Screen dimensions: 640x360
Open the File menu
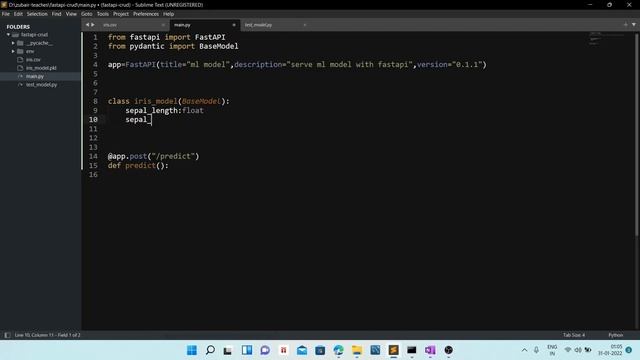click(6, 14)
